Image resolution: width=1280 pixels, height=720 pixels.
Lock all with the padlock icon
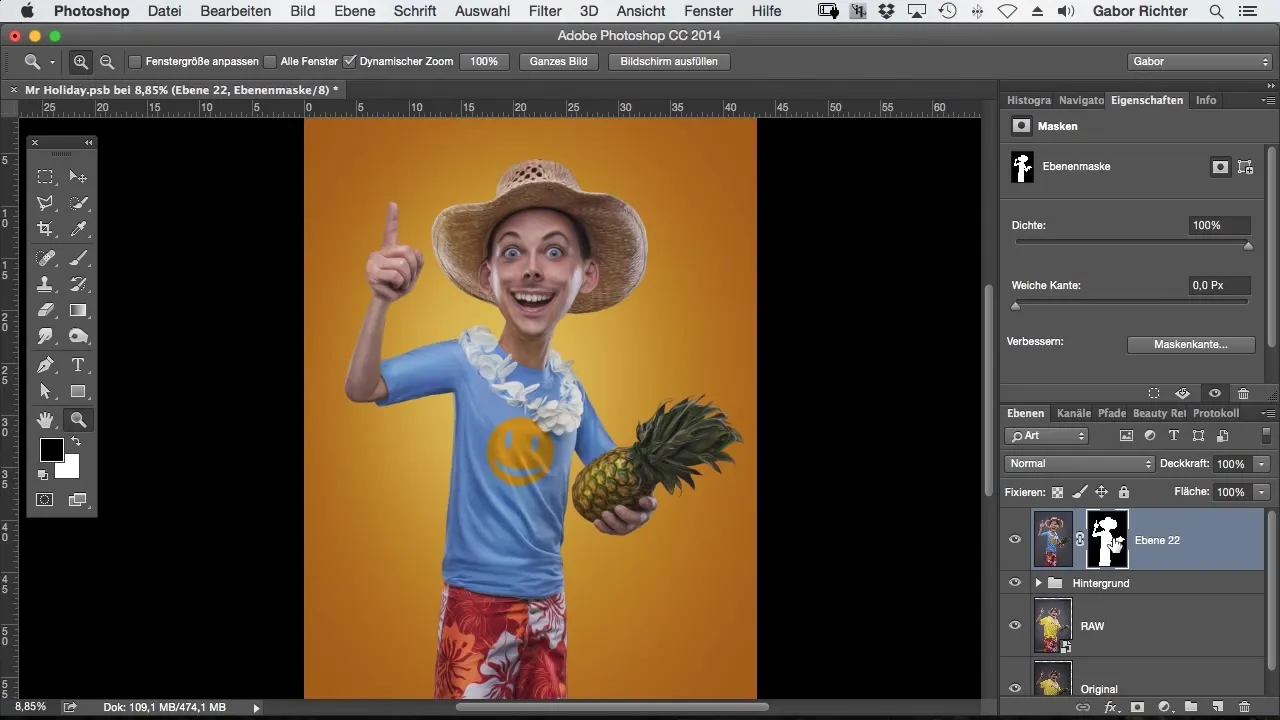click(x=1123, y=492)
